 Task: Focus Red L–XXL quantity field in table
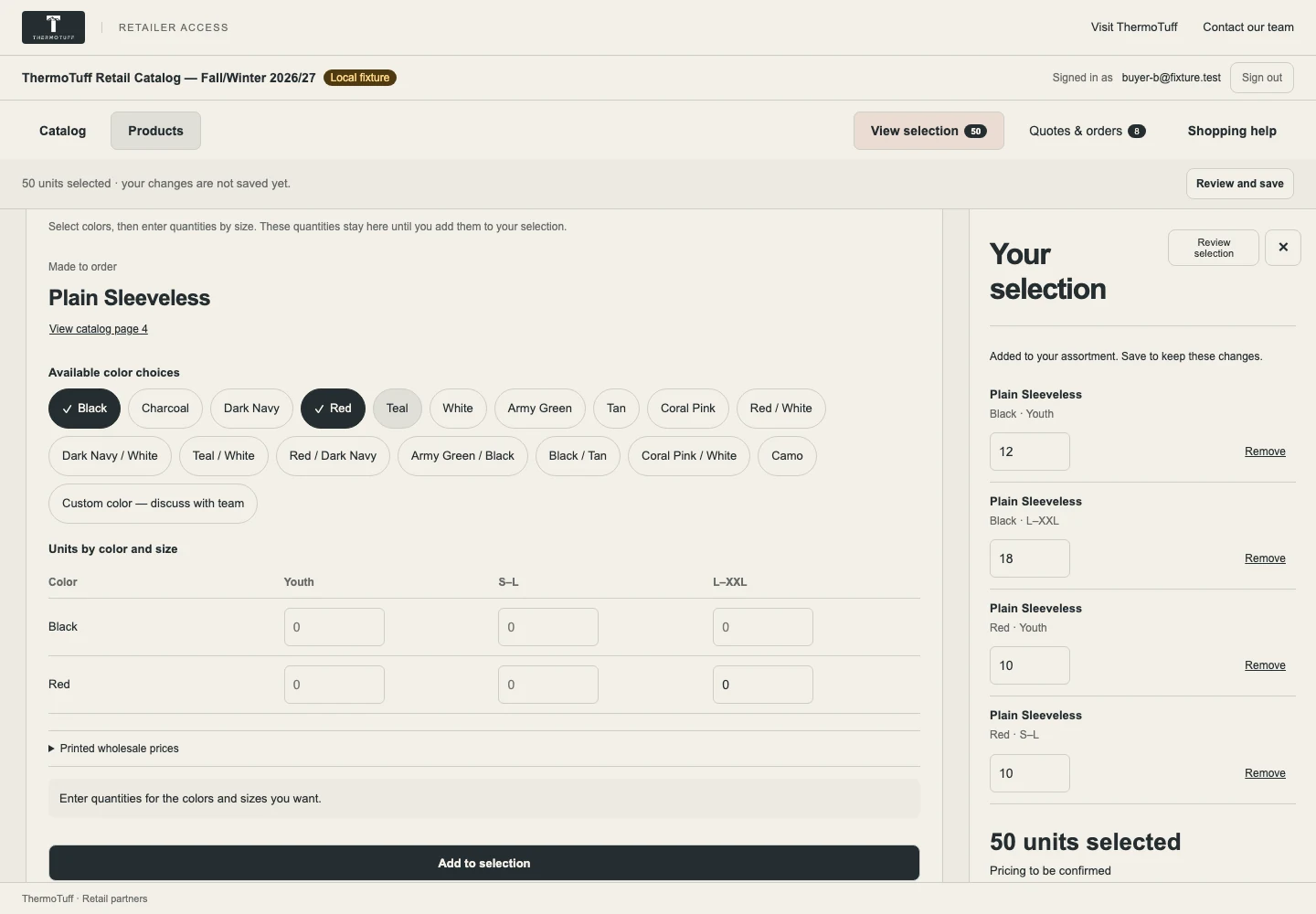click(x=763, y=685)
